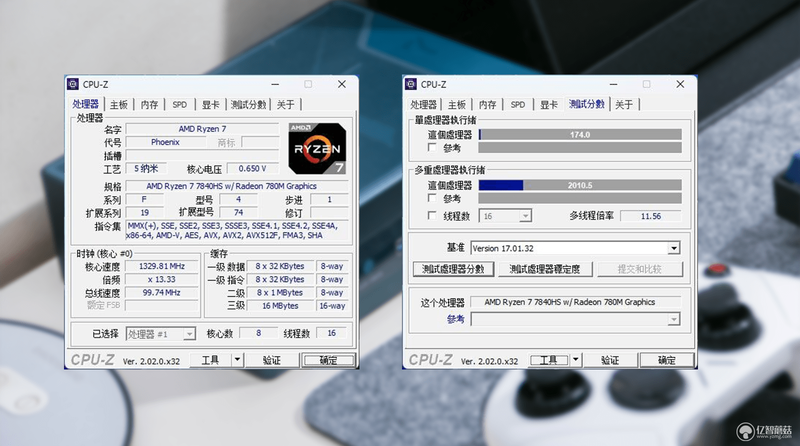Screen dimensions: 800x446
Task: Click the Ryzen 7 logo in left CPU-Z window
Action: pos(317,148)
